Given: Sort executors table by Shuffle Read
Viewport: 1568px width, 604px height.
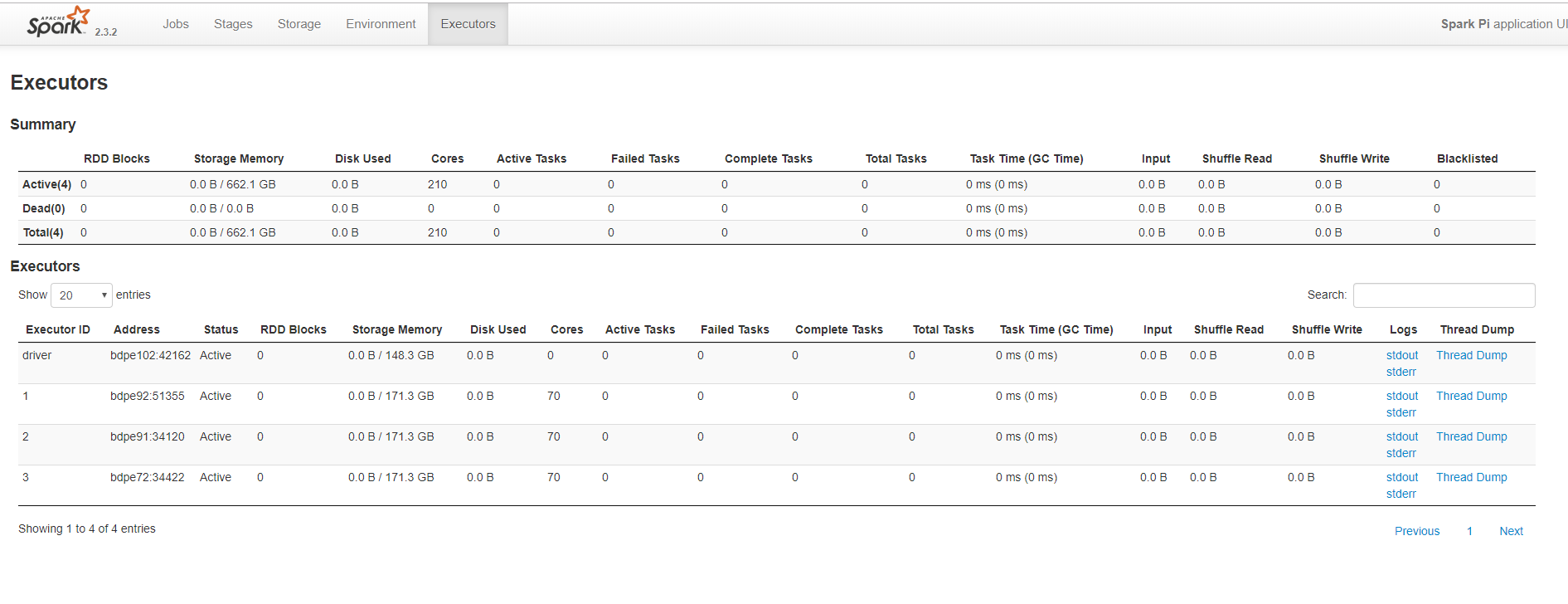Looking at the screenshot, I should [1229, 329].
